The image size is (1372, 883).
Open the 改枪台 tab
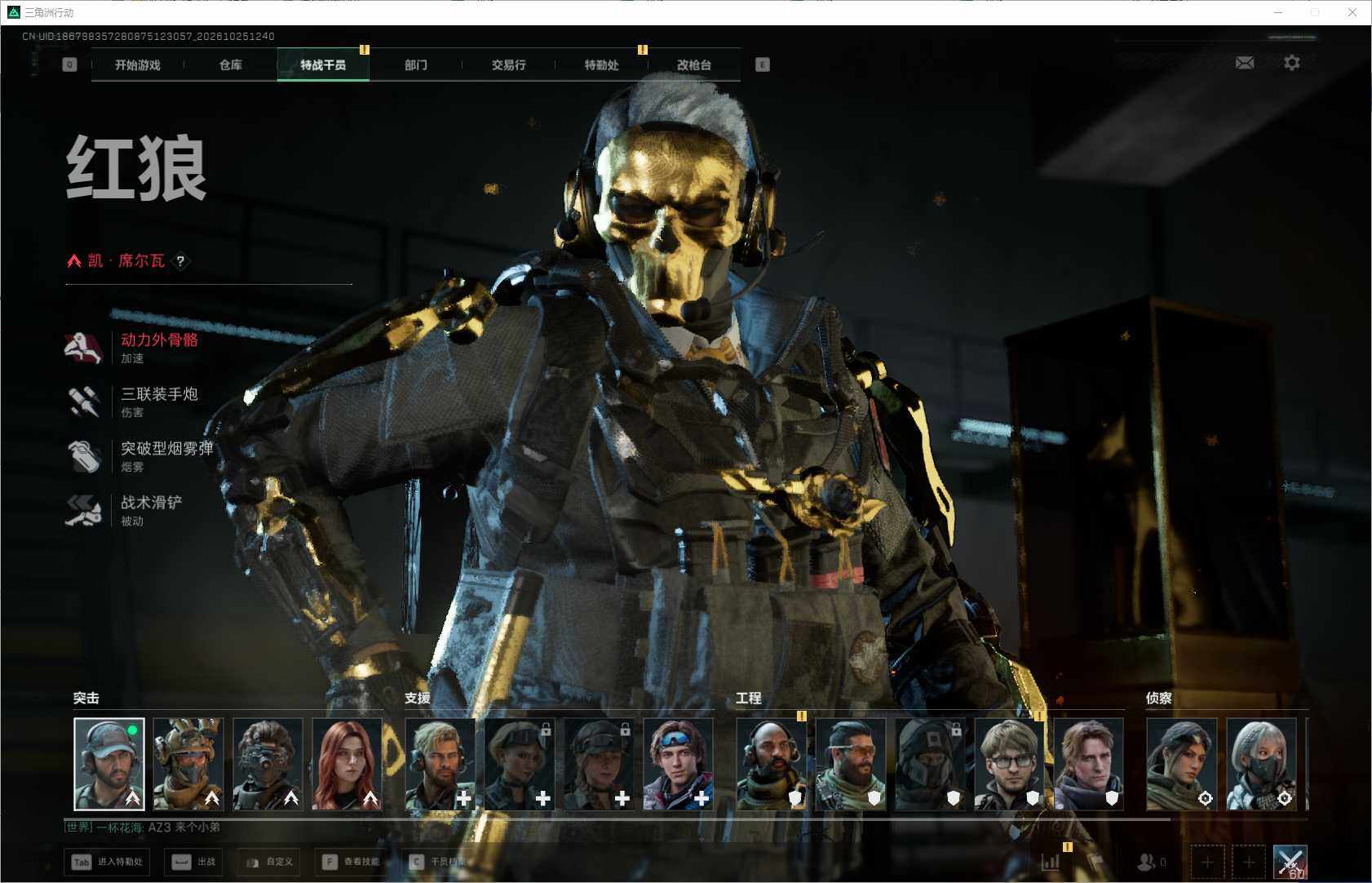pos(694,64)
